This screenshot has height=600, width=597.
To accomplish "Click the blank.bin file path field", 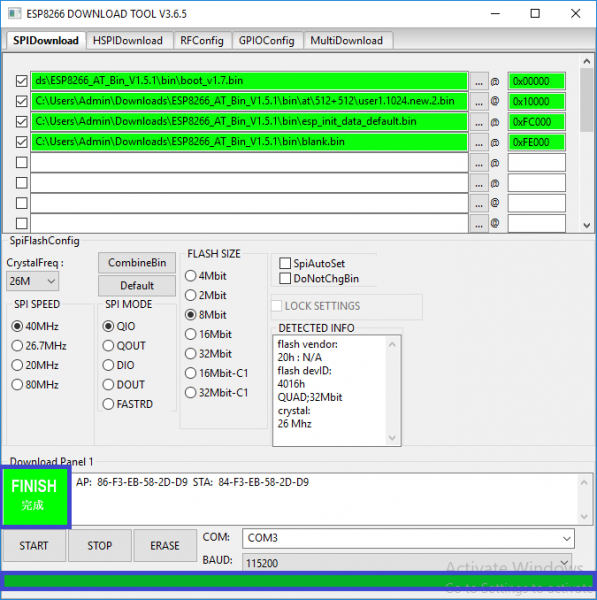I will coord(249,142).
